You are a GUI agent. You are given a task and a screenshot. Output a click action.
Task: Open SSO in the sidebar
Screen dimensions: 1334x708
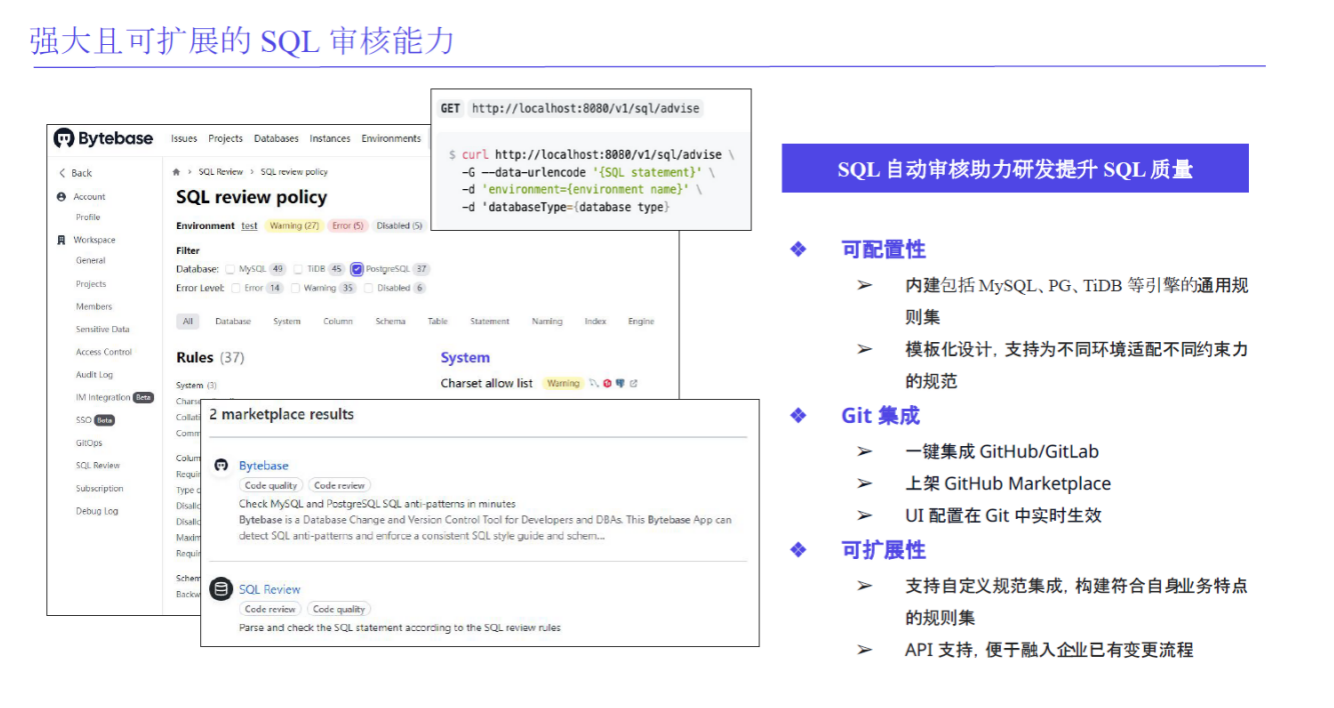84,420
